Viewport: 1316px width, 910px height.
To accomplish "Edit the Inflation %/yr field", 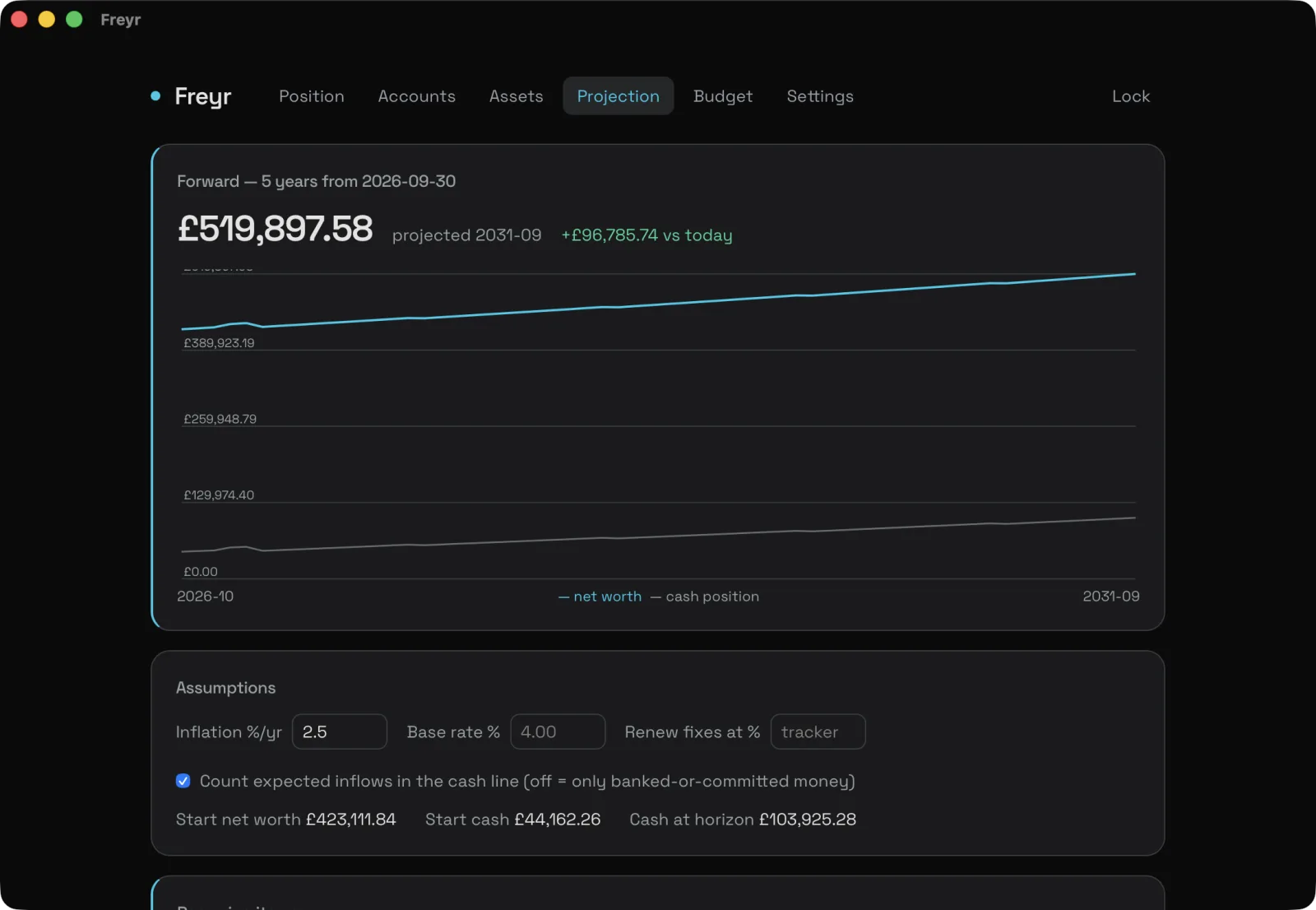I will 340,731.
